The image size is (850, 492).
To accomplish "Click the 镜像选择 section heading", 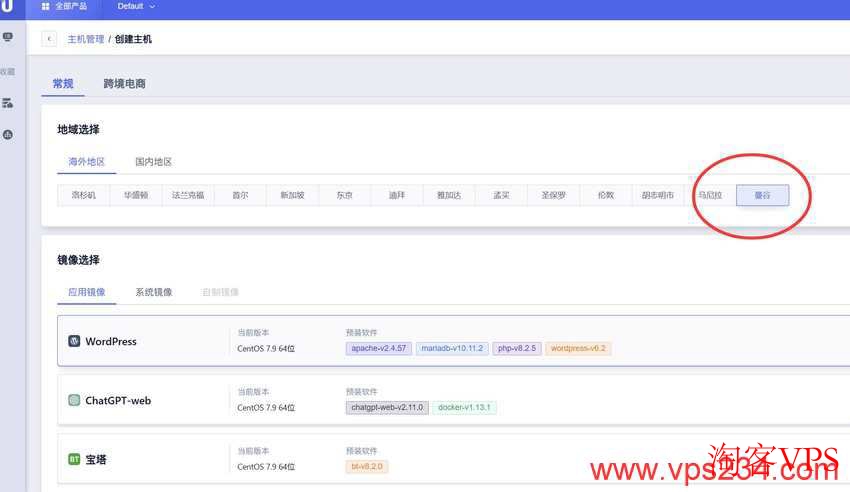I will pos(79,260).
